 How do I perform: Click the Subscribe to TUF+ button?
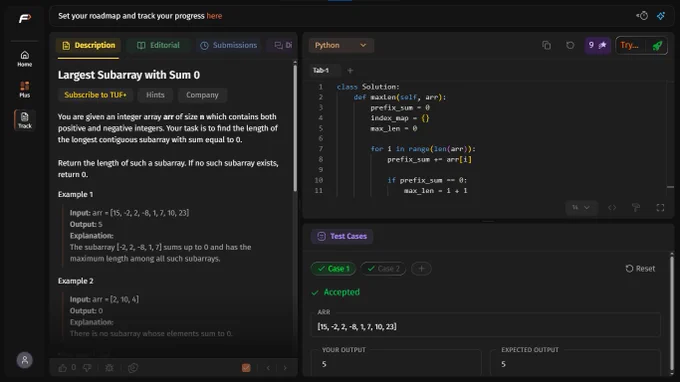pos(95,95)
